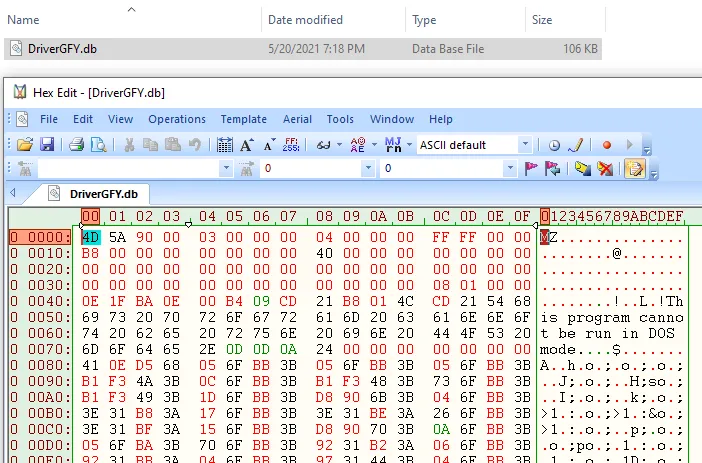This screenshot has width=702, height=463.
Task: Click the 0 0040: row address
Action: point(40,301)
